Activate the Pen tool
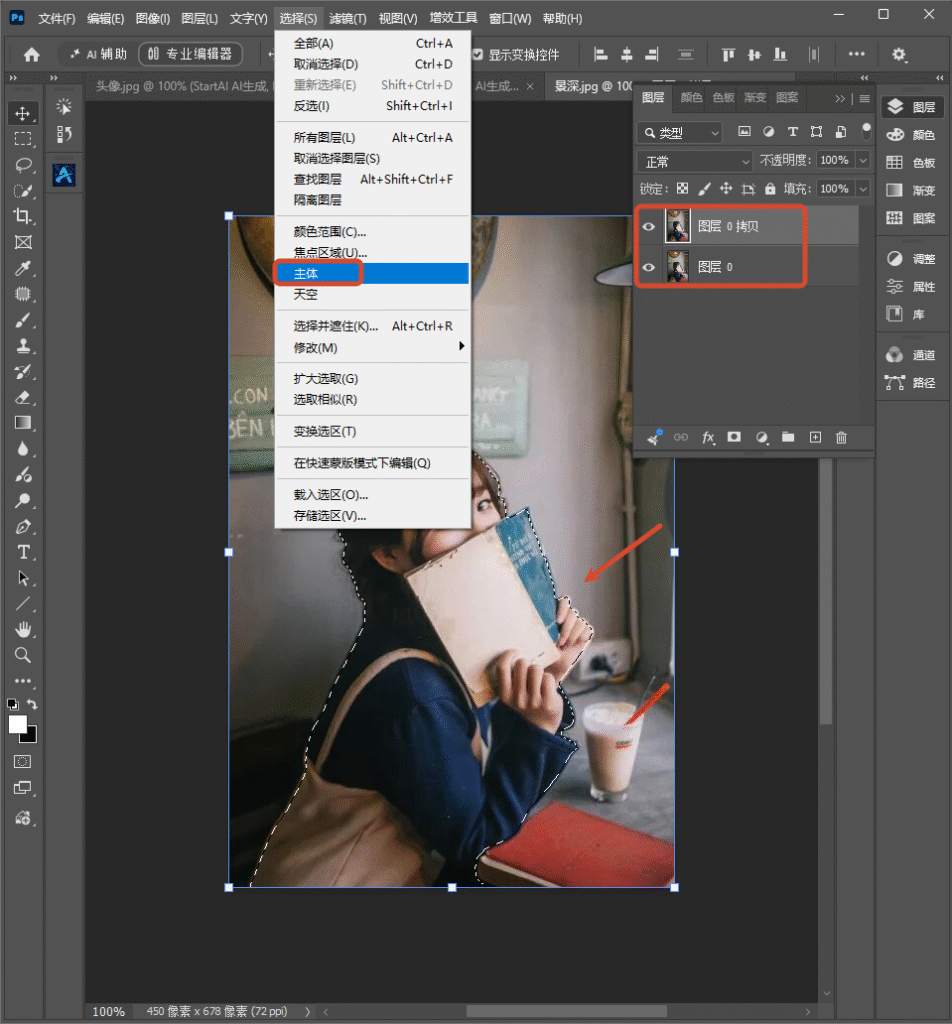The image size is (952, 1024). point(23,526)
